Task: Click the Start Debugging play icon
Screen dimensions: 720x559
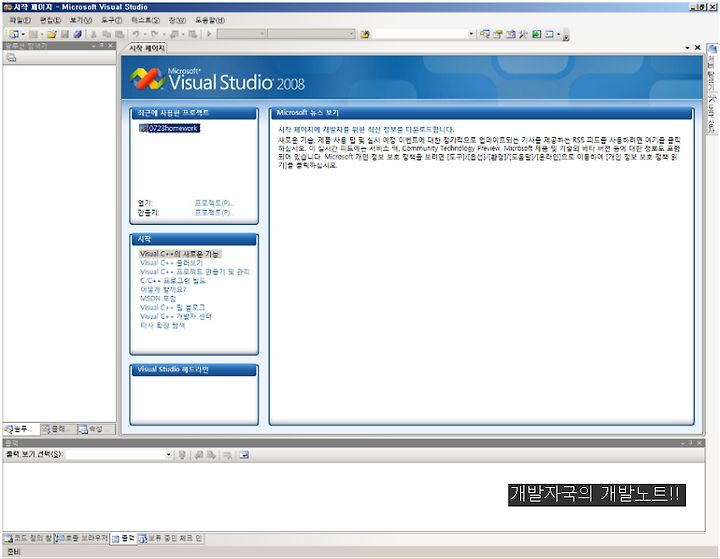Action: [209, 34]
